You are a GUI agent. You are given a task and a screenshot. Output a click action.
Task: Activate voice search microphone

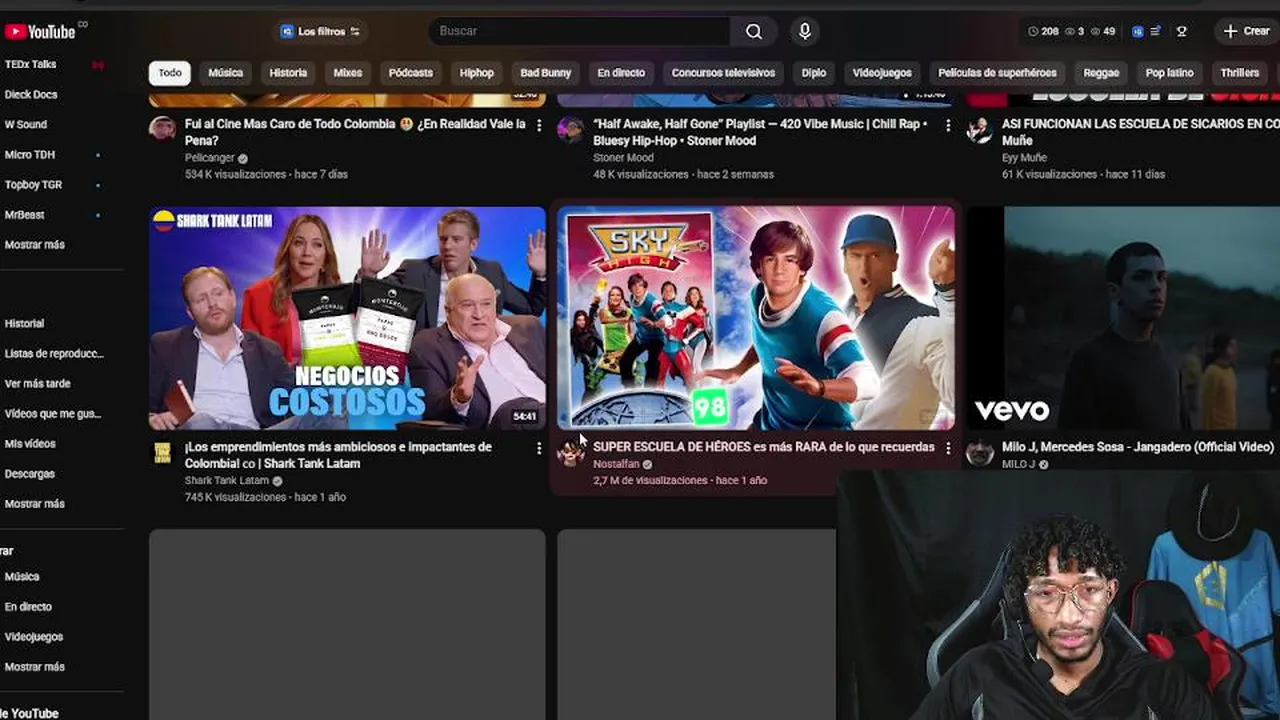[x=805, y=31]
